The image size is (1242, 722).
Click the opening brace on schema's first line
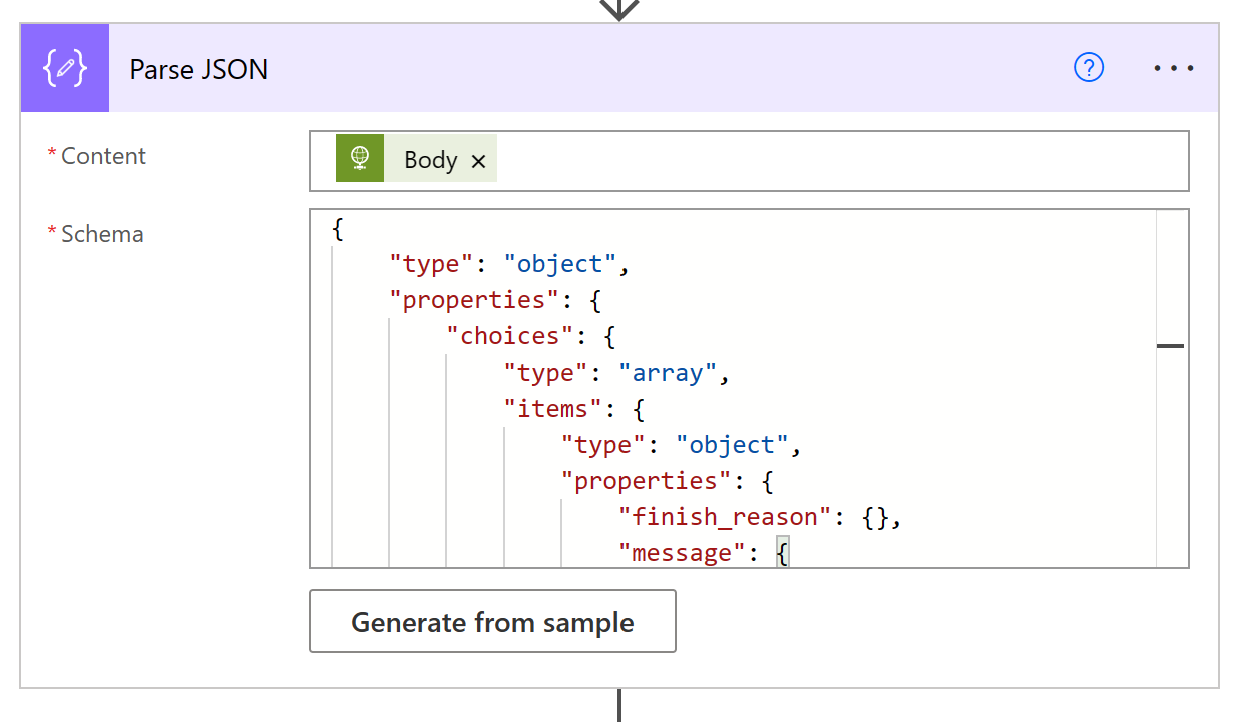[x=338, y=229]
